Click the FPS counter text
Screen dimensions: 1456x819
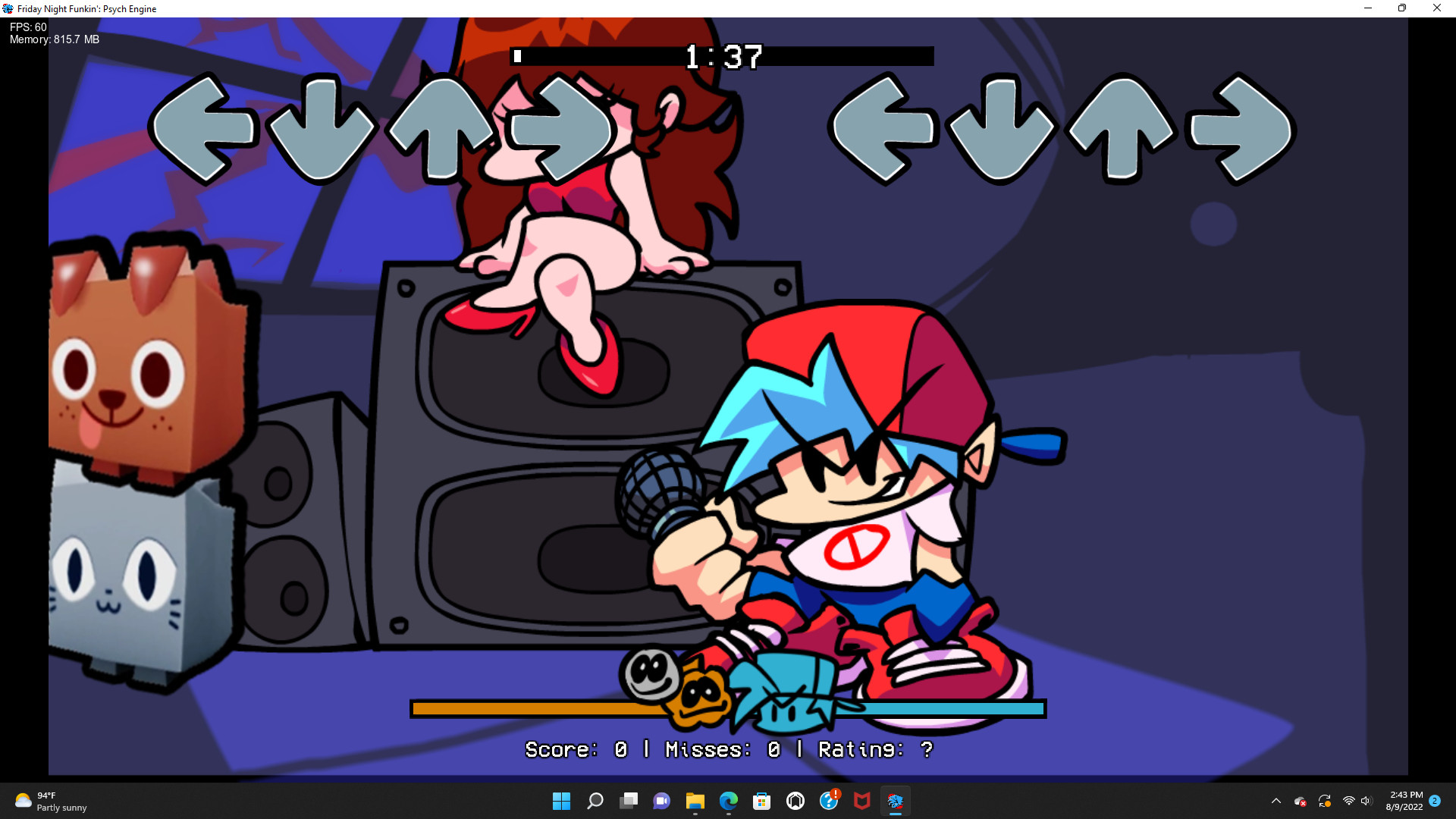coord(28,27)
